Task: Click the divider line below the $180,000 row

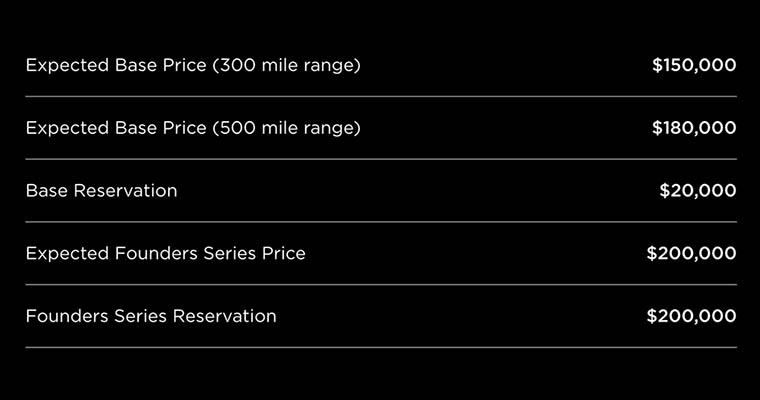Action: (380, 159)
